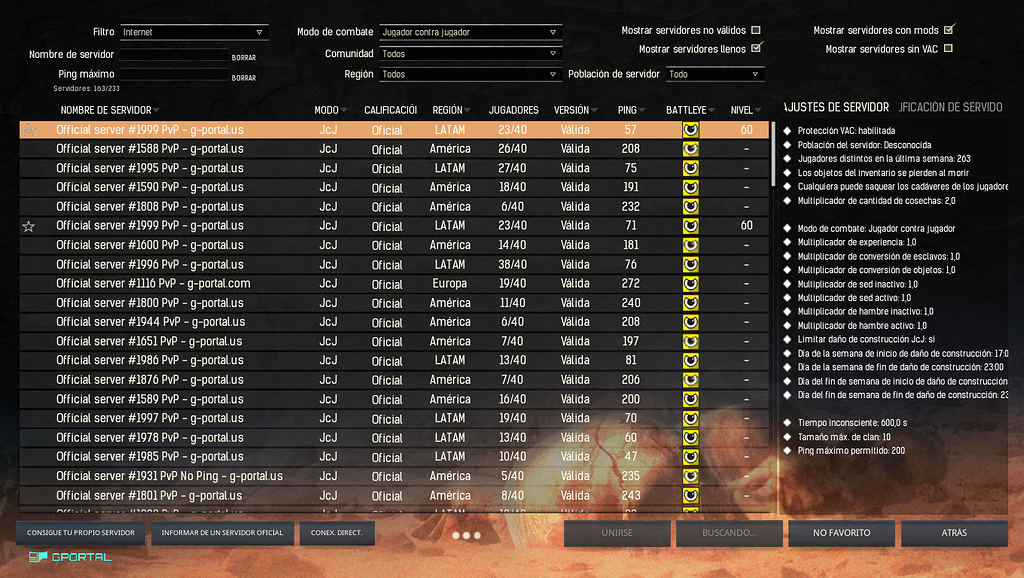1024x578 pixels.
Task: Click the orange icon on the highlighted server row
Action: coord(29,128)
